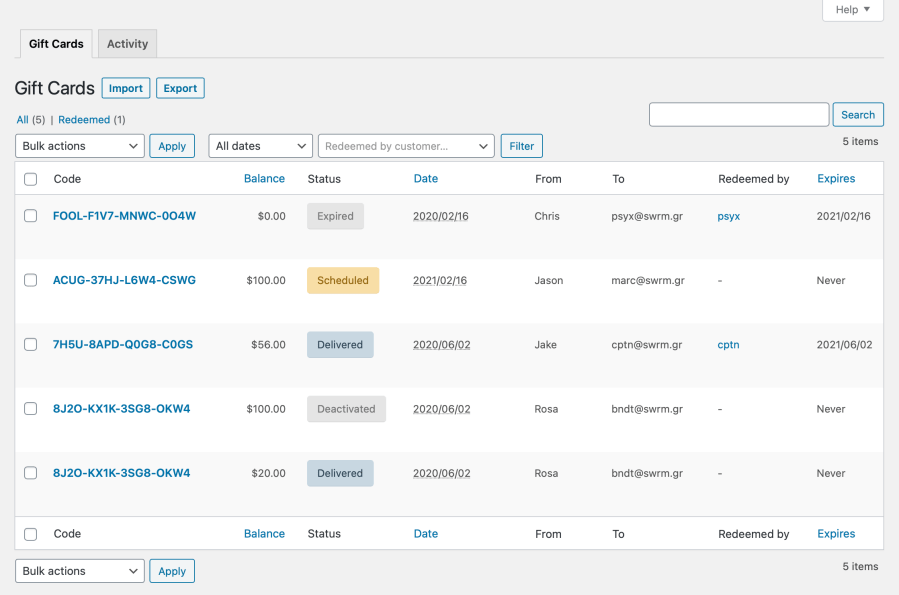
Task: Open the bottom Bulk actions dropdown
Action: pos(79,570)
